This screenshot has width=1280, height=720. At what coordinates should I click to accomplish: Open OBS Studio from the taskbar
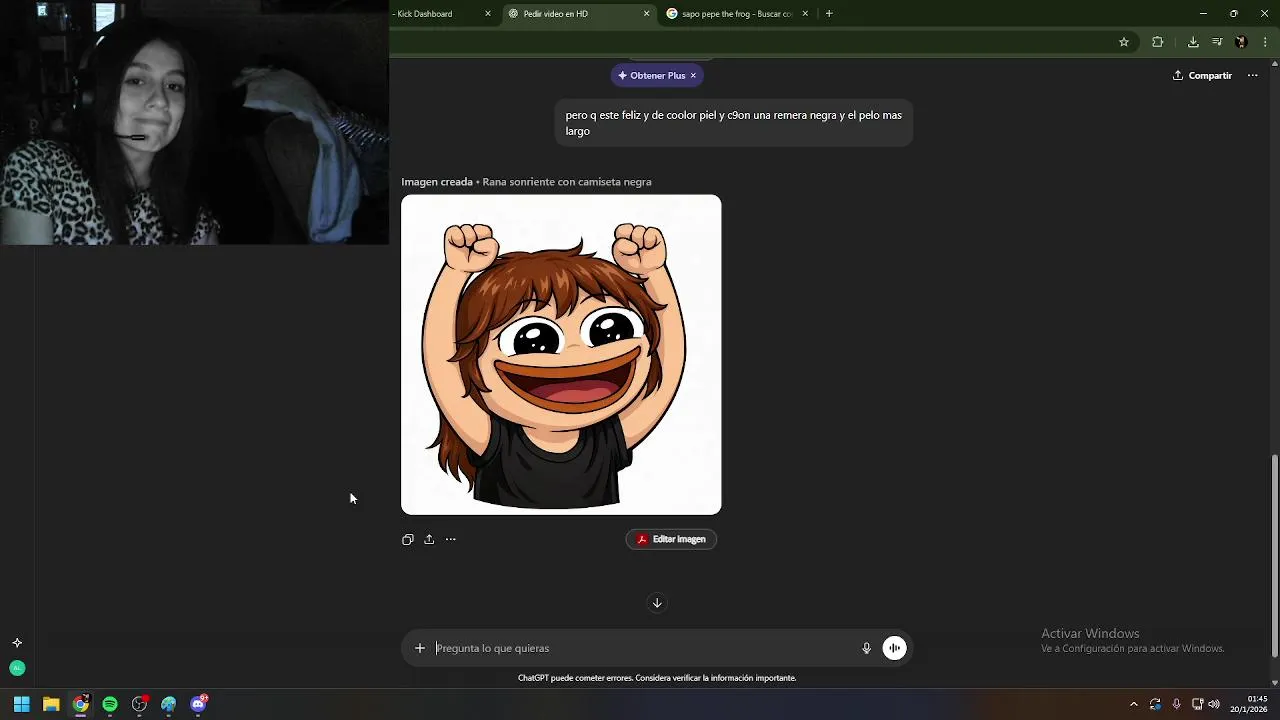[139, 704]
